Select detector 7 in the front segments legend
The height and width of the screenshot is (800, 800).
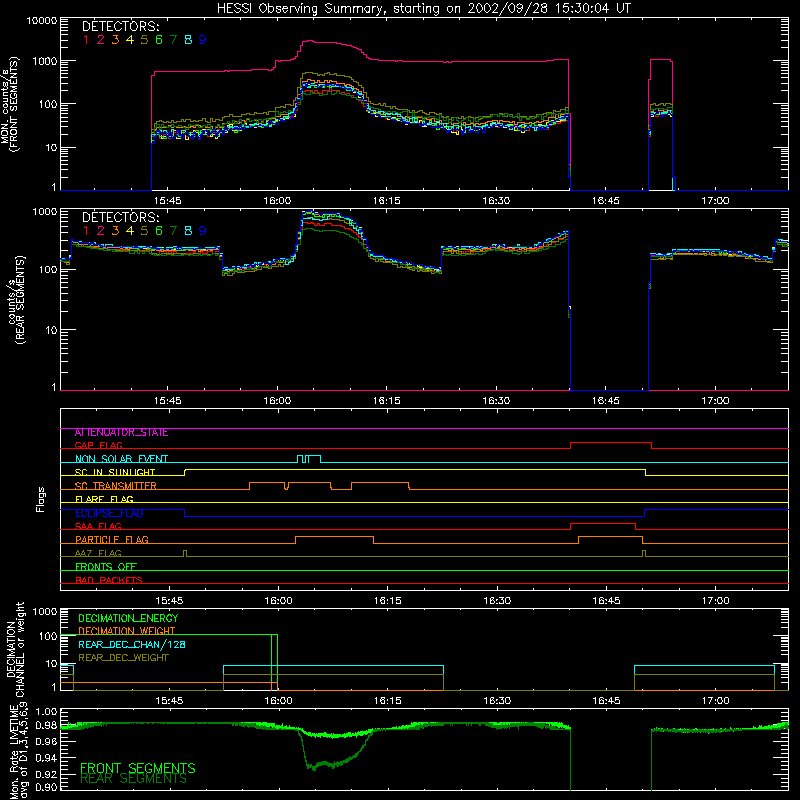point(173,40)
